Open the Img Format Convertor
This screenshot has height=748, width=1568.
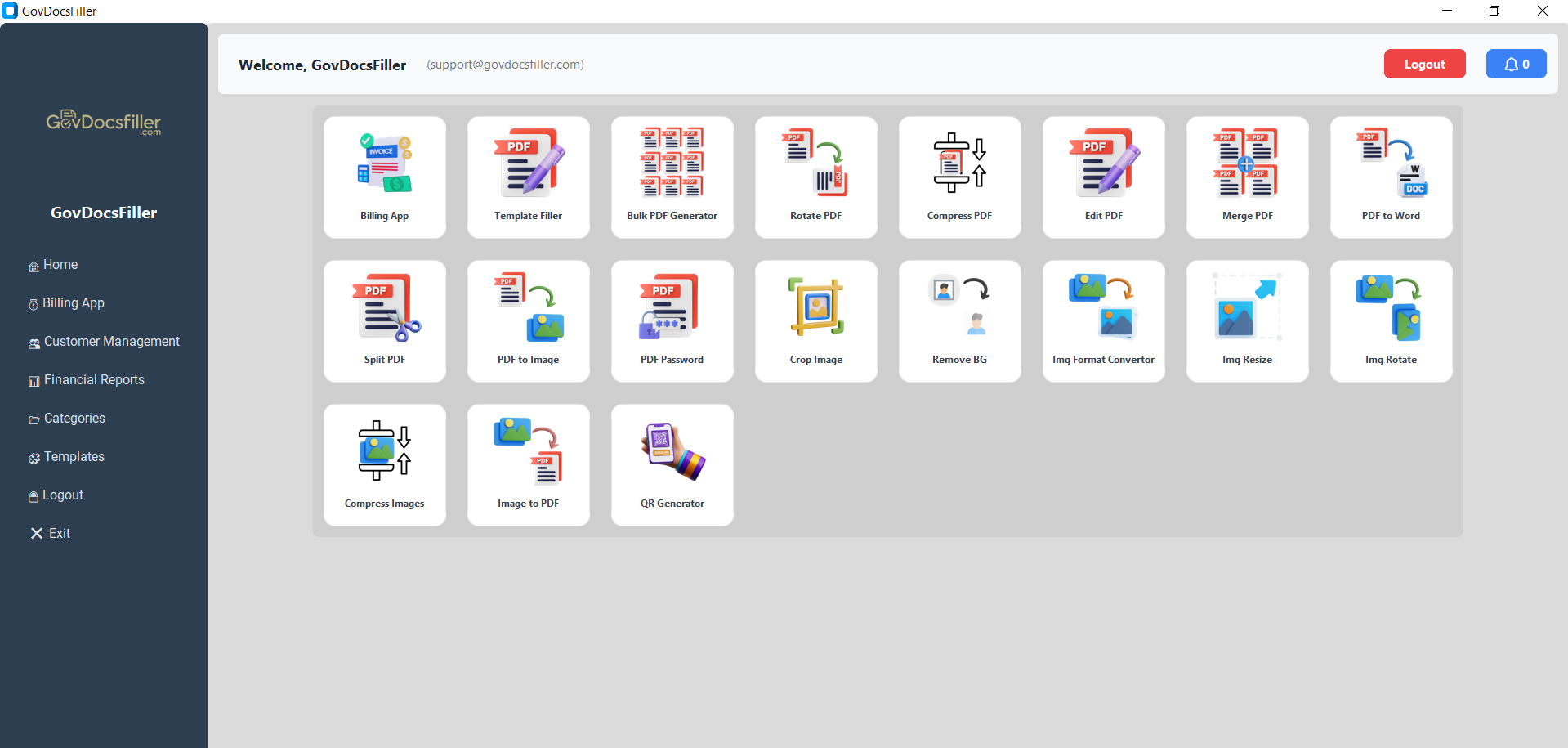point(1103,320)
